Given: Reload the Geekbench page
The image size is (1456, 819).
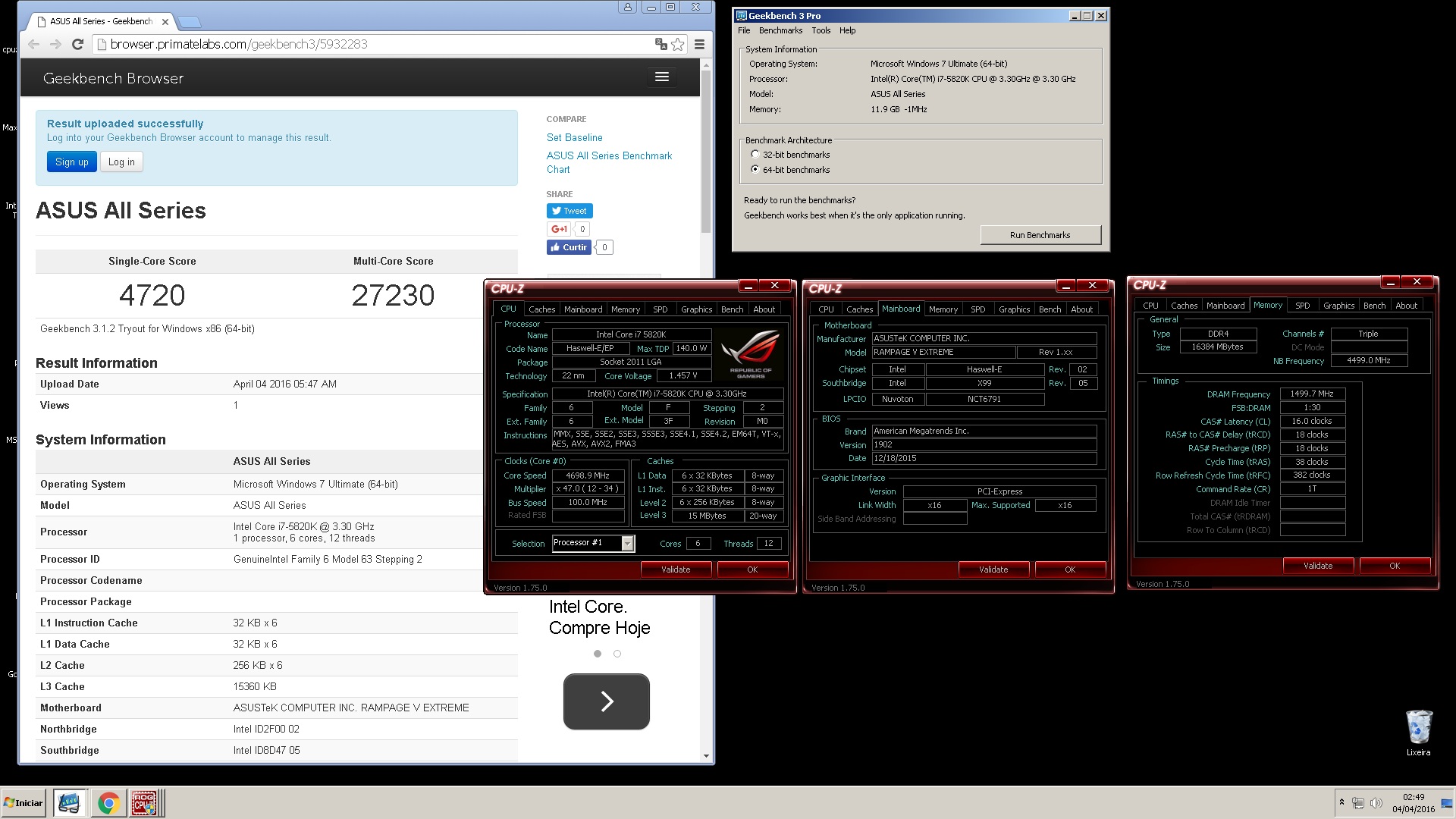Looking at the screenshot, I should (77, 44).
